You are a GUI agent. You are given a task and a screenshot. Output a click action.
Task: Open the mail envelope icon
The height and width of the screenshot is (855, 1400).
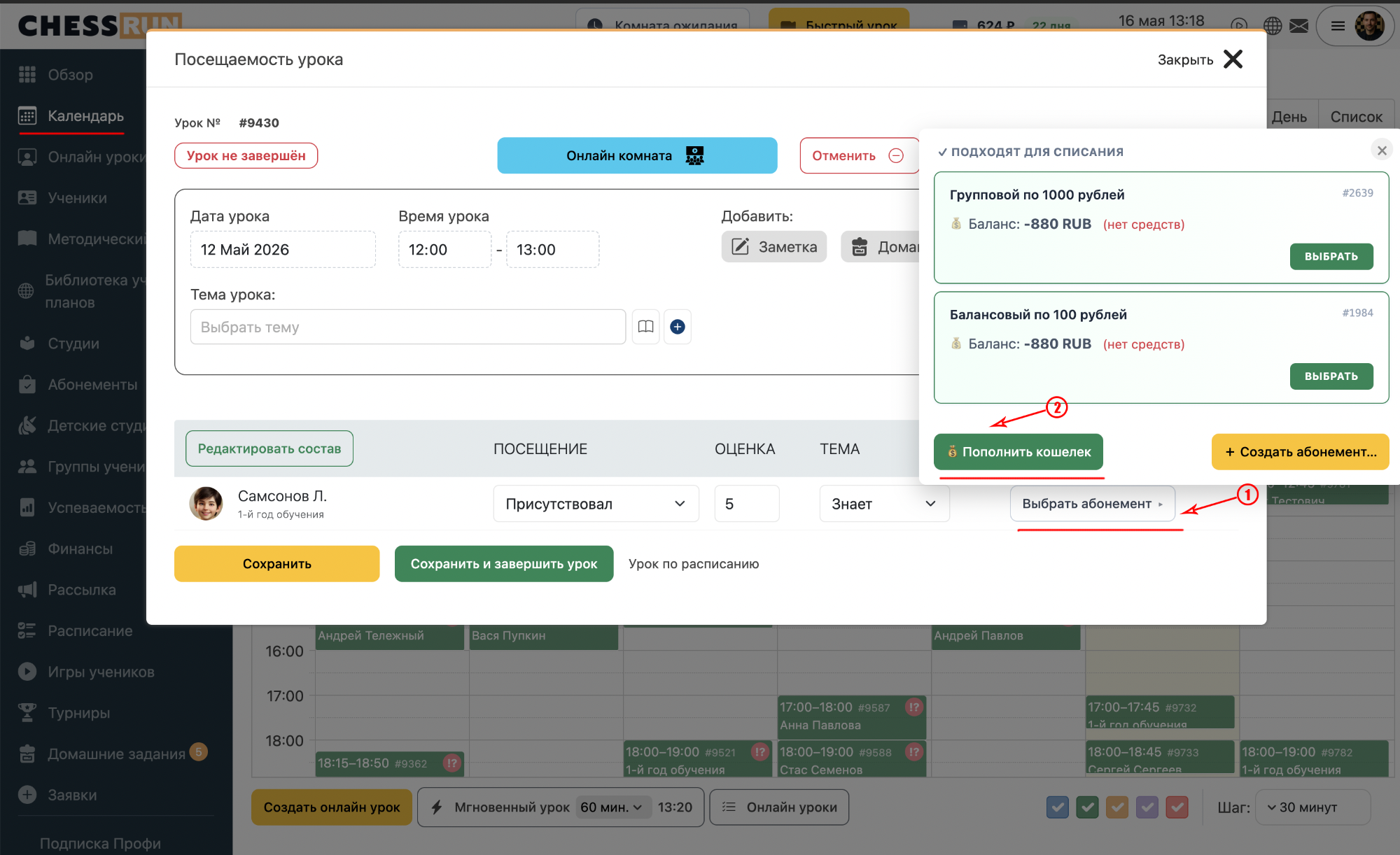[x=1298, y=27]
